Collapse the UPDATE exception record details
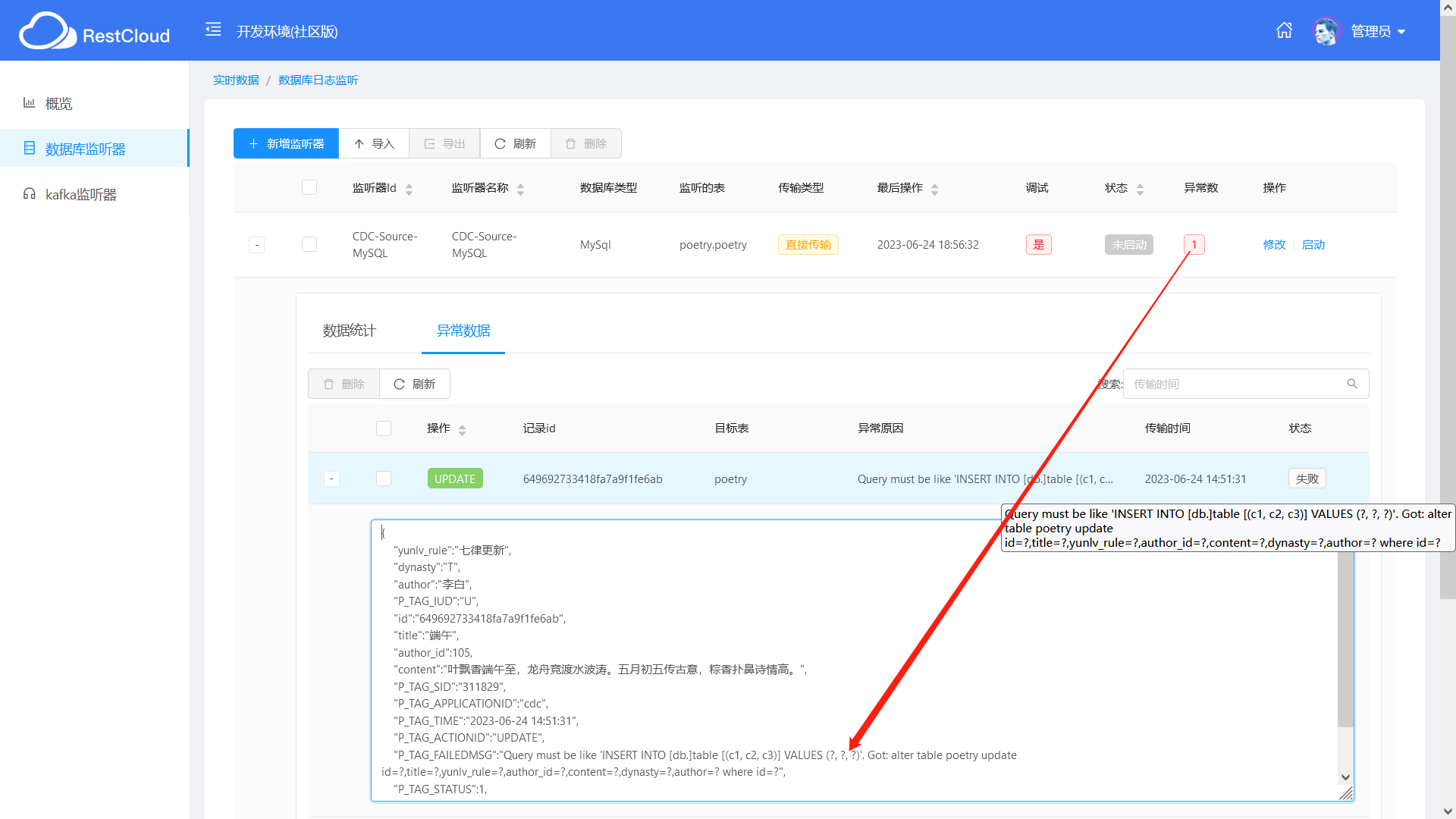 (x=331, y=479)
